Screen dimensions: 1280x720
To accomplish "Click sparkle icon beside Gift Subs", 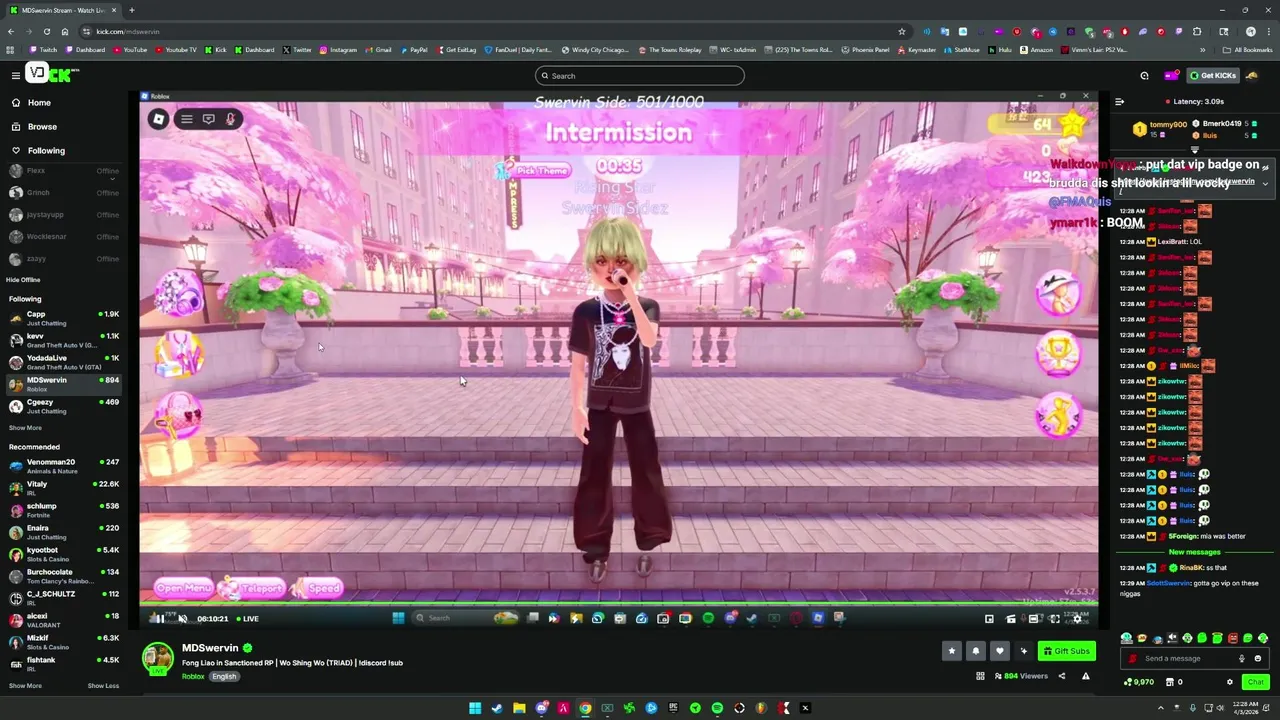I will click(x=1023, y=651).
